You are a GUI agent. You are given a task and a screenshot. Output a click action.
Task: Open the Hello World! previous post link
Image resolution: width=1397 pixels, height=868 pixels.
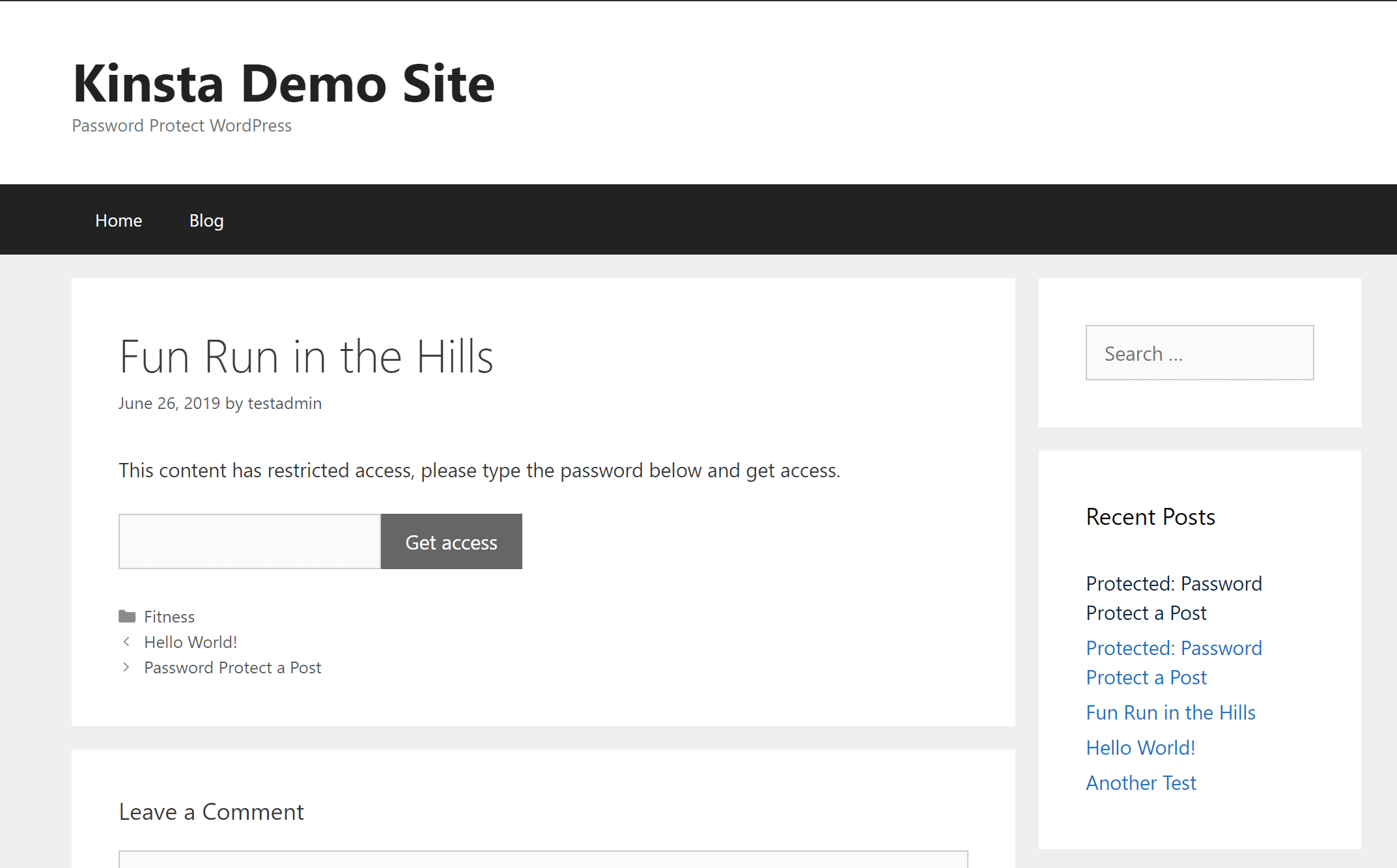pos(191,642)
